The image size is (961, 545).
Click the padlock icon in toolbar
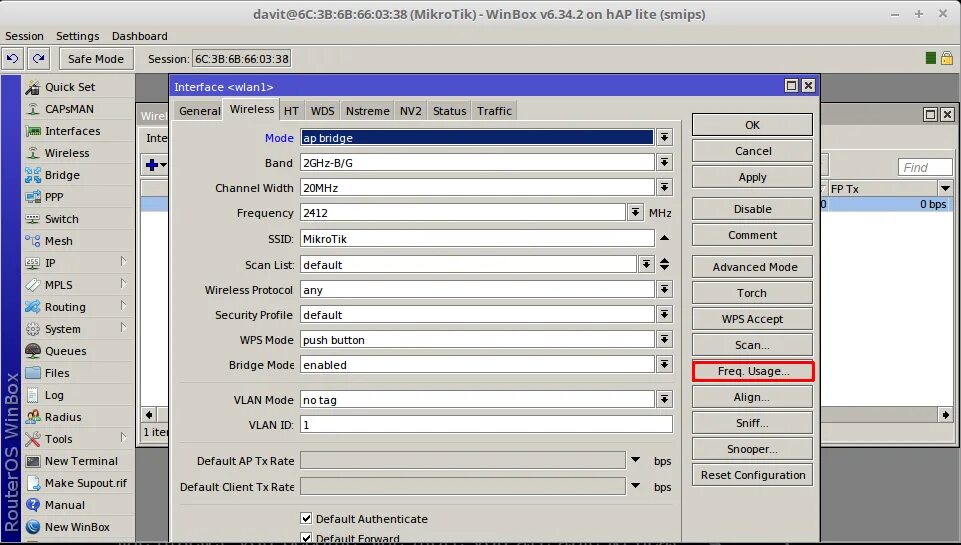pos(947,58)
